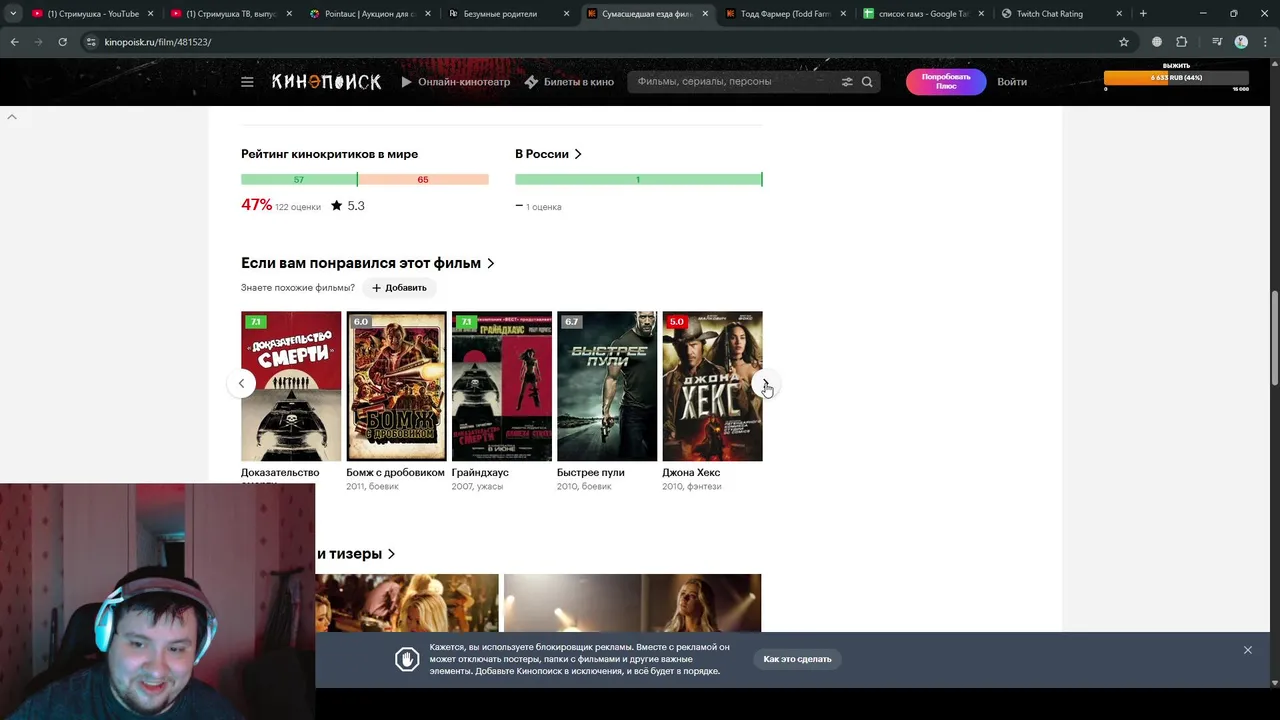Click the left trailer thumbnail
1280x720 pixels.
407,603
